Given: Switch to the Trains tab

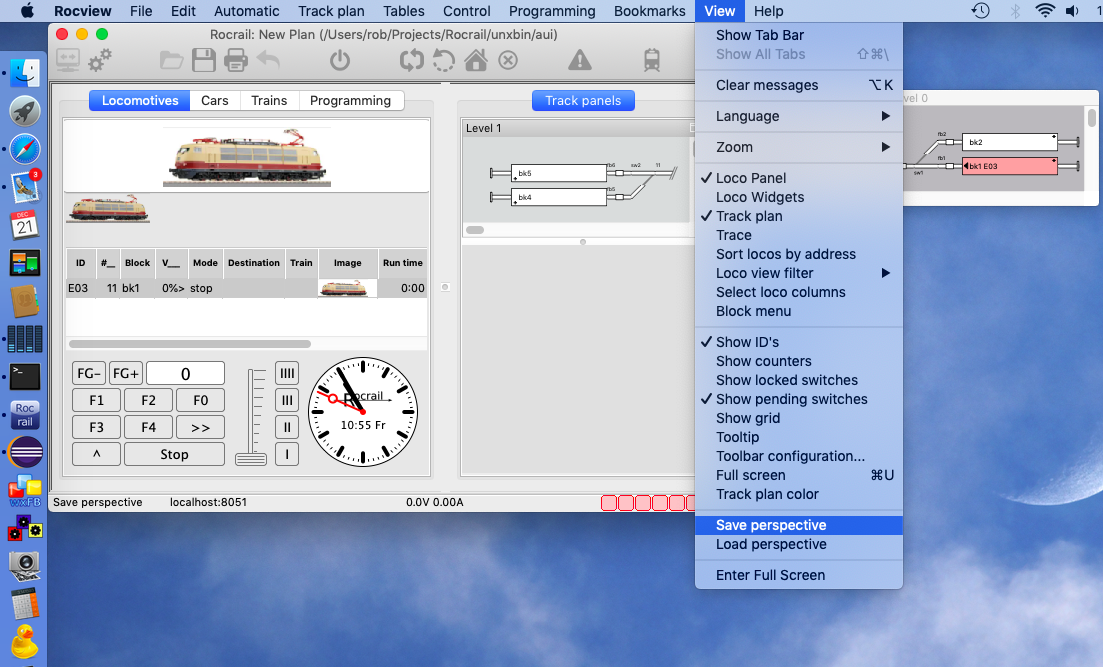Looking at the screenshot, I should point(269,101).
